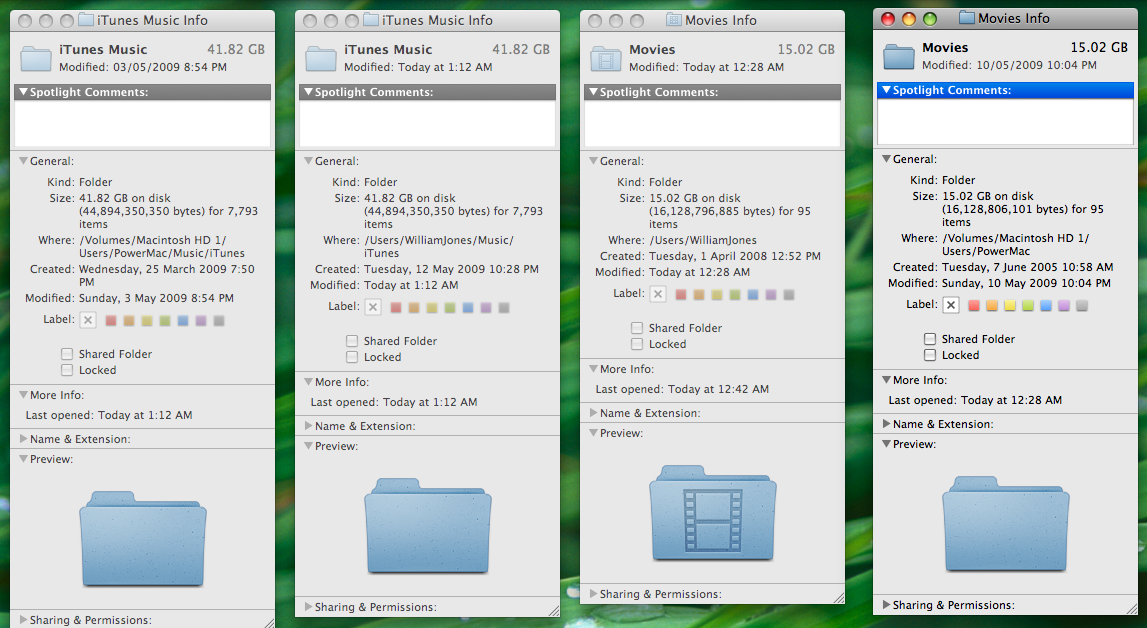Click Movies header folder icon in active Info window

click(x=898, y=56)
